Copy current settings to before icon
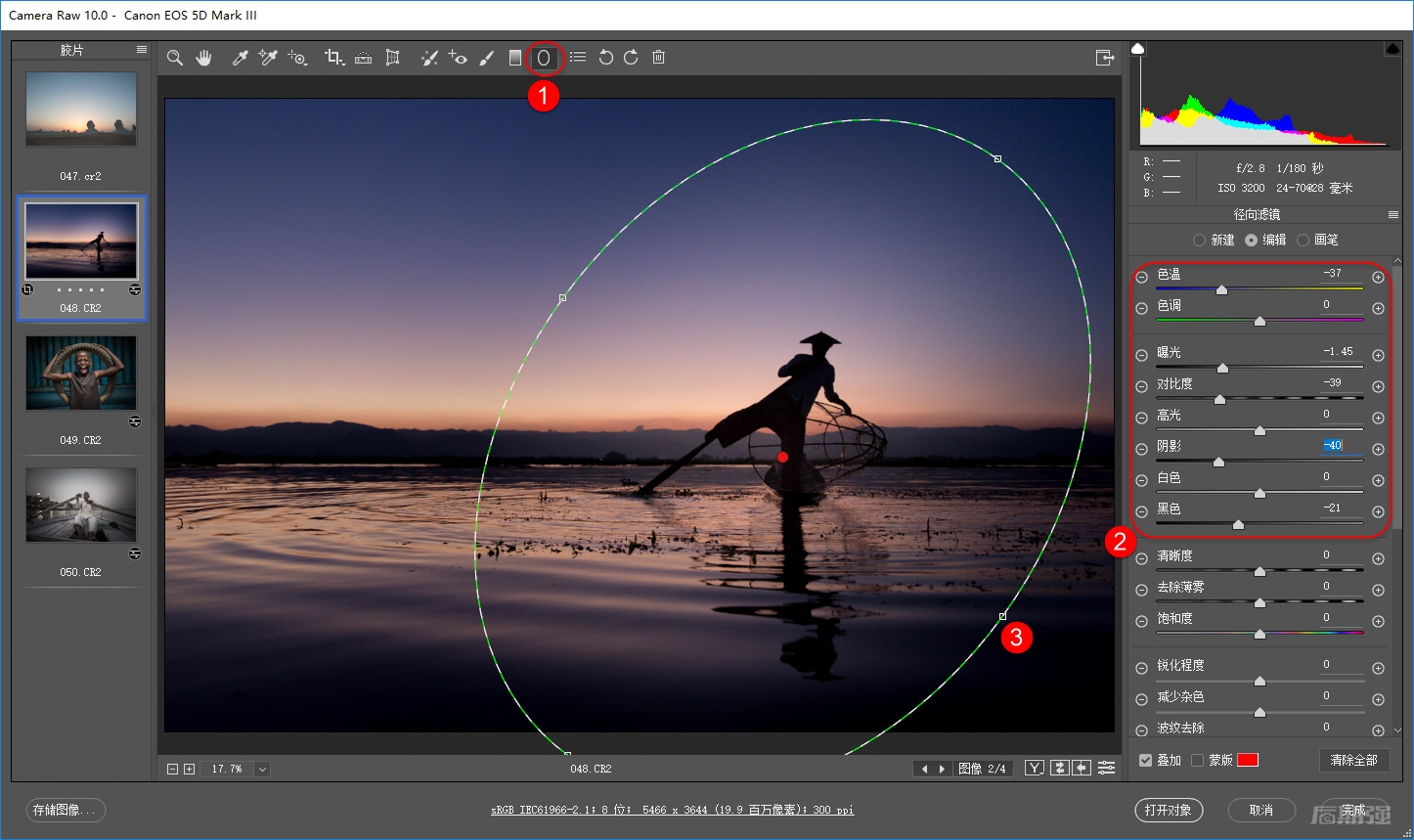This screenshot has width=1414, height=840. pos(1082,769)
